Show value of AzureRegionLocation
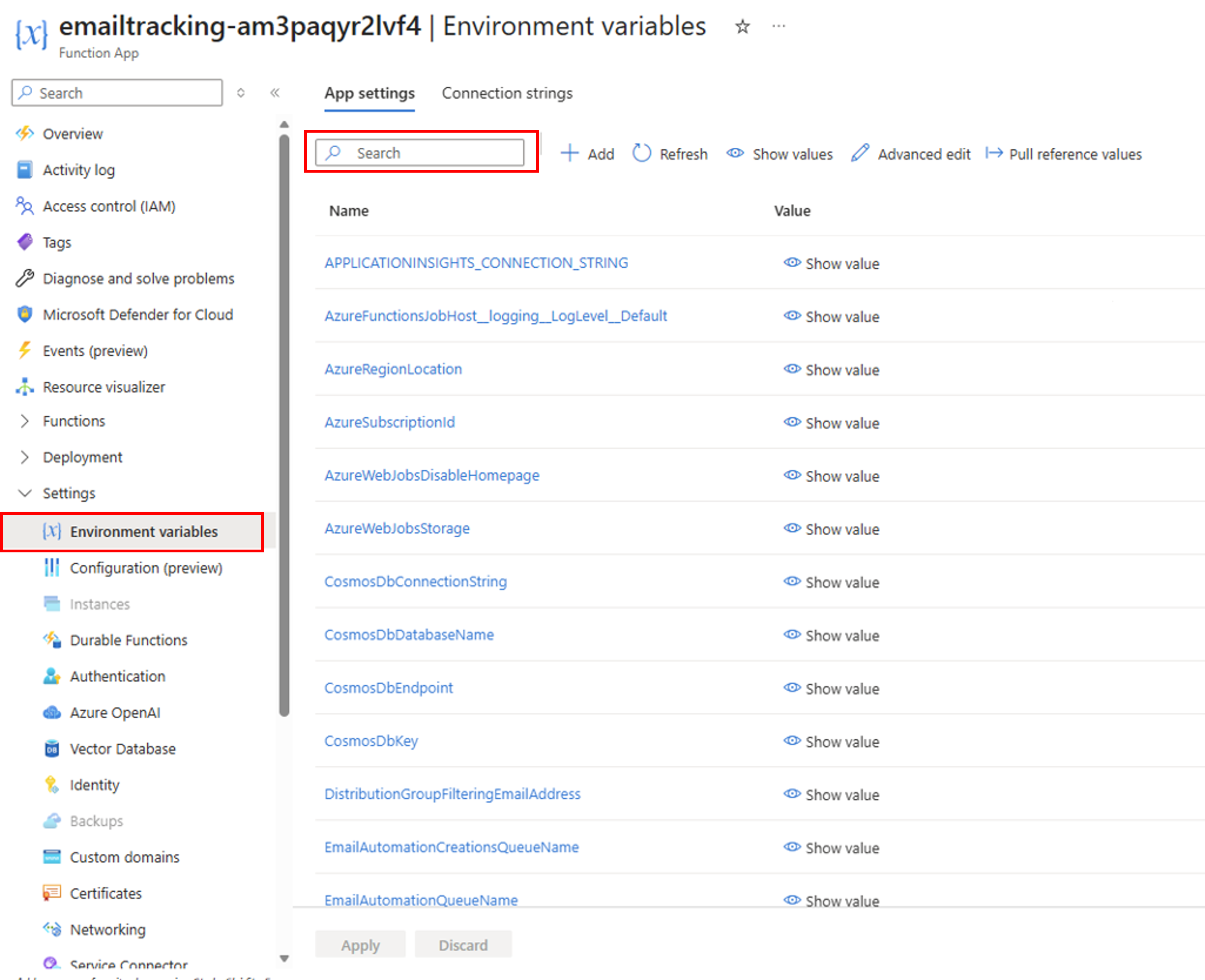This screenshot has width=1205, height=980. coord(831,369)
